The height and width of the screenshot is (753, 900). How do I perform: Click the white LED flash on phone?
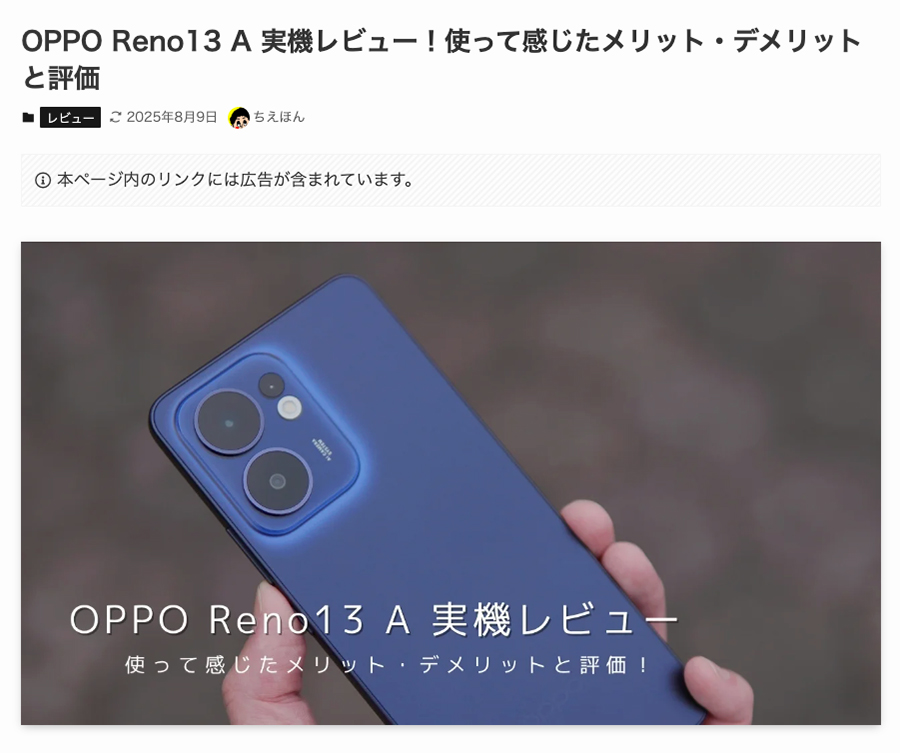coord(290,408)
